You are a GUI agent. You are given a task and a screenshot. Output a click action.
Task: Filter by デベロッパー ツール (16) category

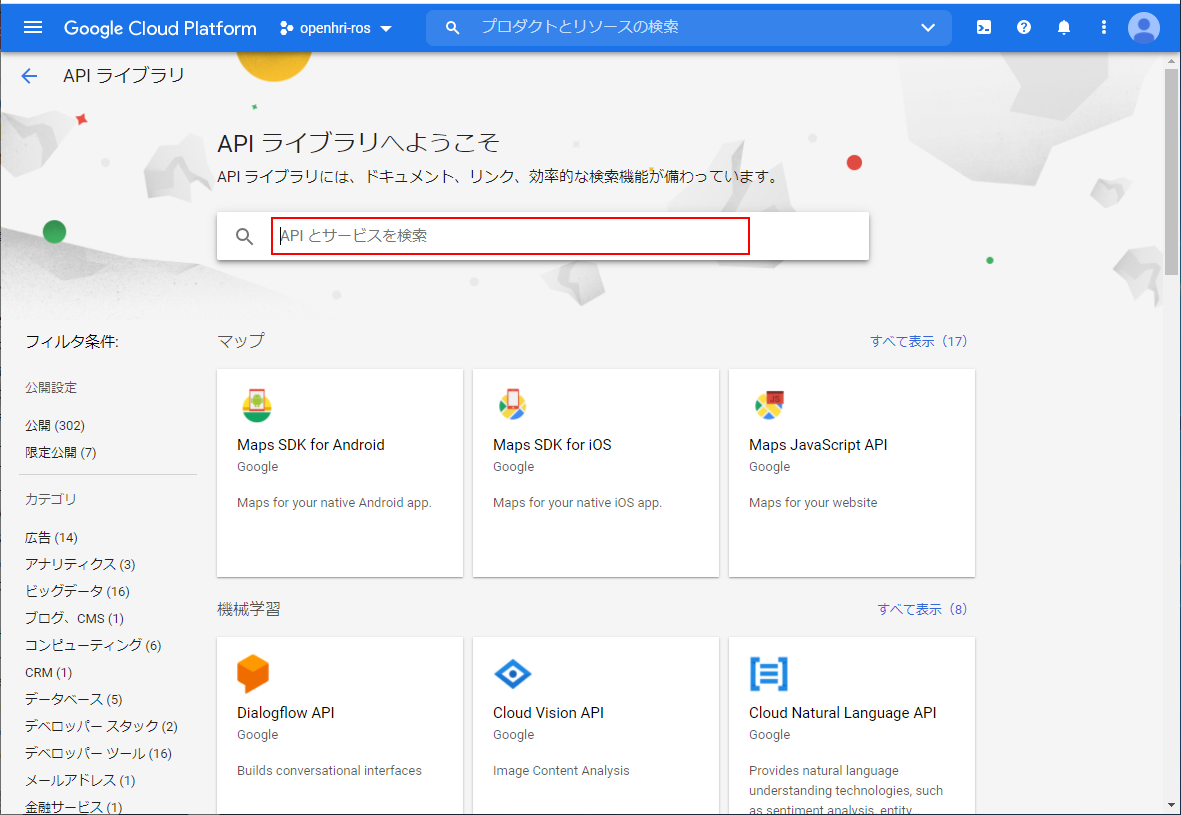click(98, 754)
